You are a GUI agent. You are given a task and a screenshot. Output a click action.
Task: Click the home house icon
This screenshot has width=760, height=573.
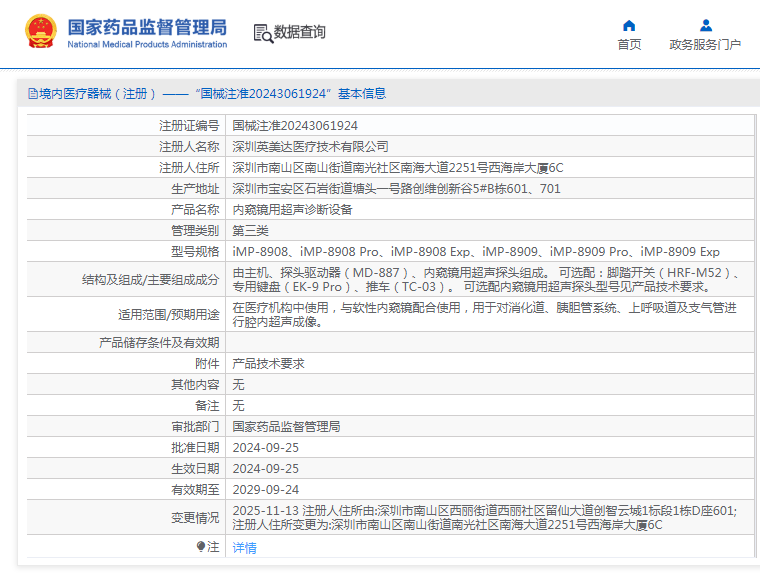[x=629, y=25]
